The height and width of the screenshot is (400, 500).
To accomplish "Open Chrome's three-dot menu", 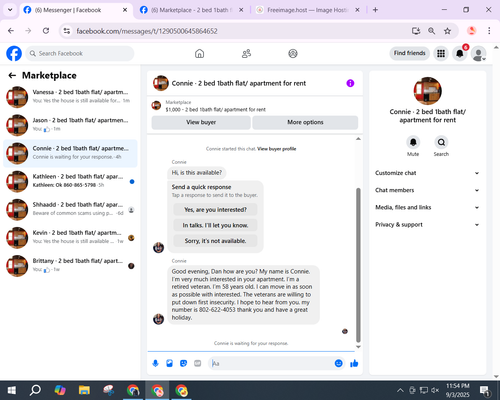I will 489,31.
